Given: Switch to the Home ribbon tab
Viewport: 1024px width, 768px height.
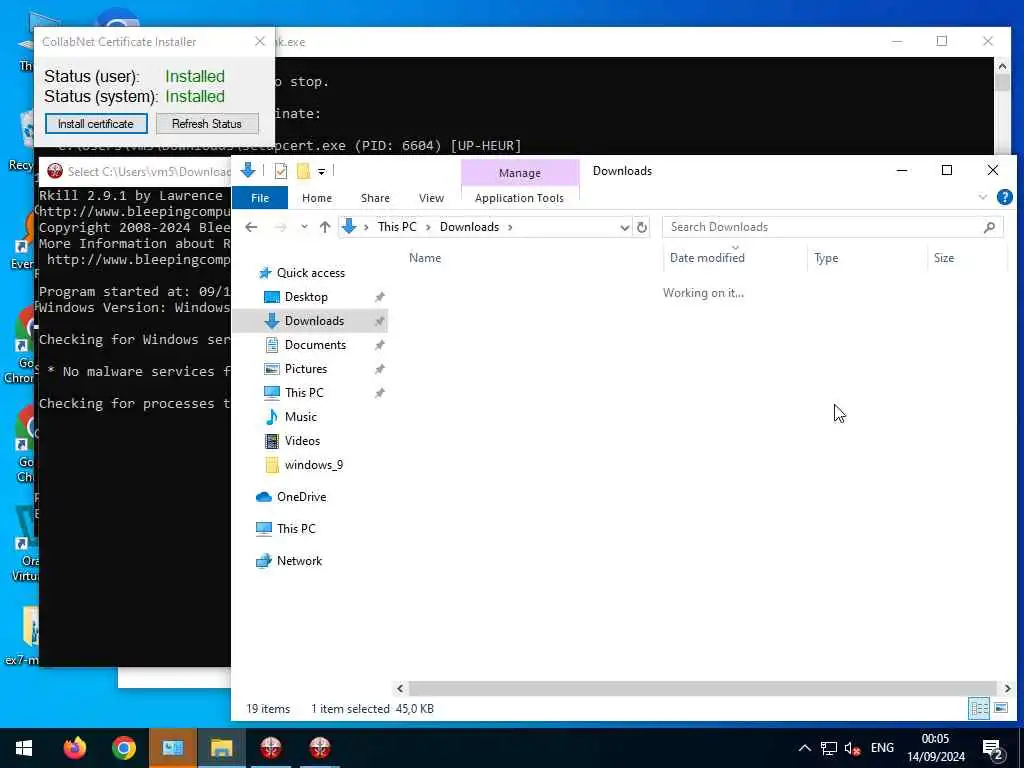Looking at the screenshot, I should pos(317,198).
